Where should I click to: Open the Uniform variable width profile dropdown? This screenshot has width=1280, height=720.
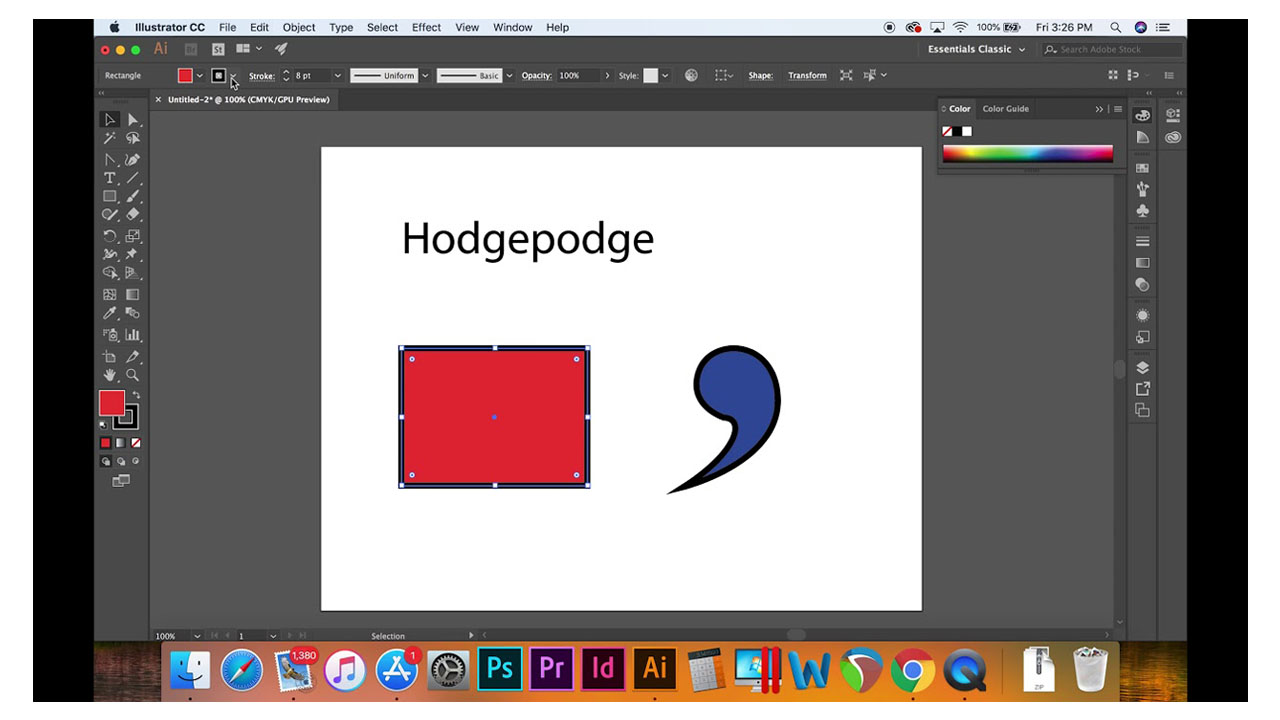click(425, 76)
